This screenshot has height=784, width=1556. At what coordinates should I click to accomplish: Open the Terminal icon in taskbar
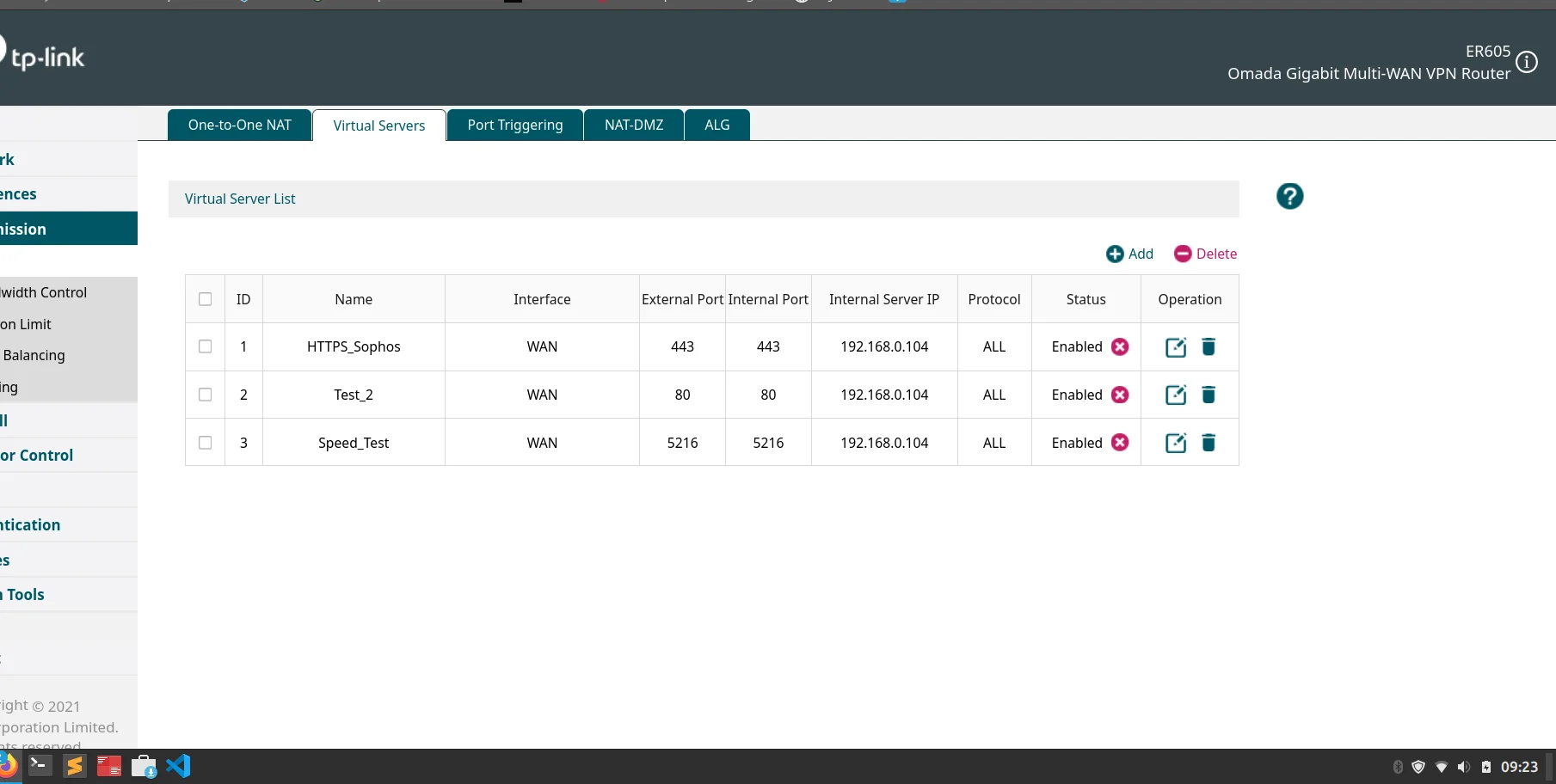pyautogui.click(x=40, y=765)
